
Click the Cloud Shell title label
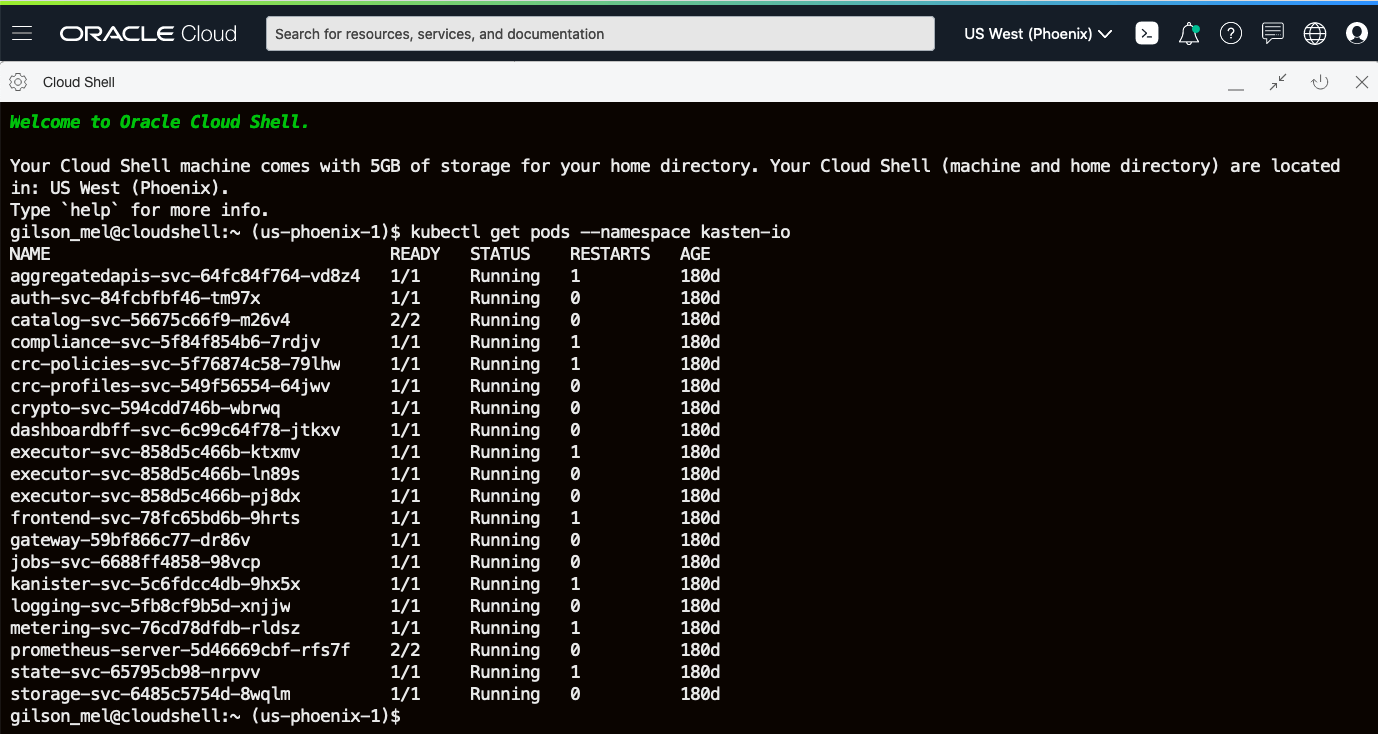(x=79, y=82)
